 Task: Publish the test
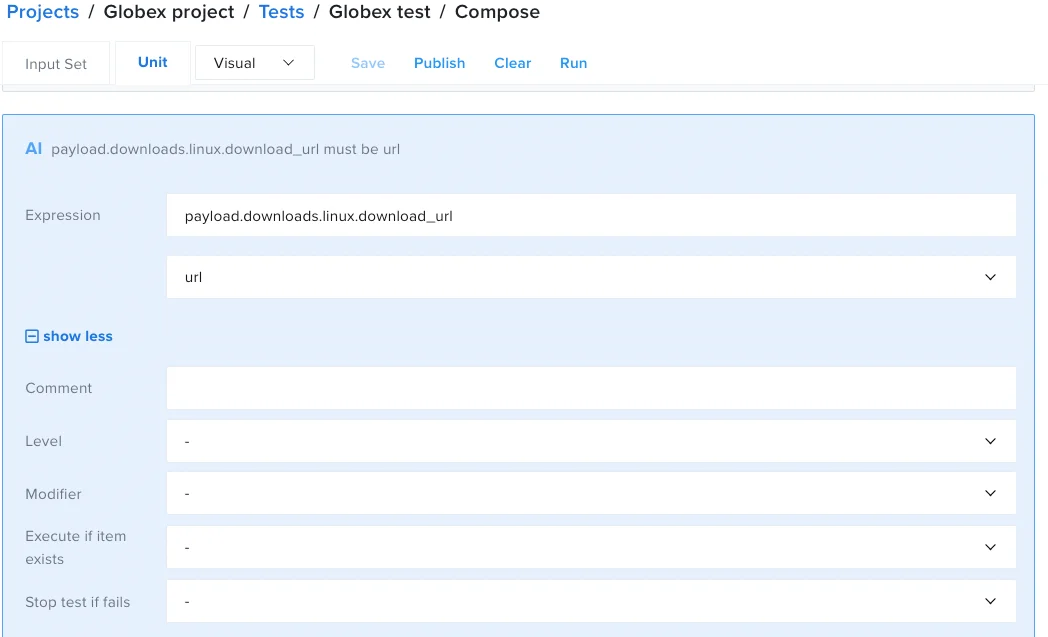pos(439,63)
